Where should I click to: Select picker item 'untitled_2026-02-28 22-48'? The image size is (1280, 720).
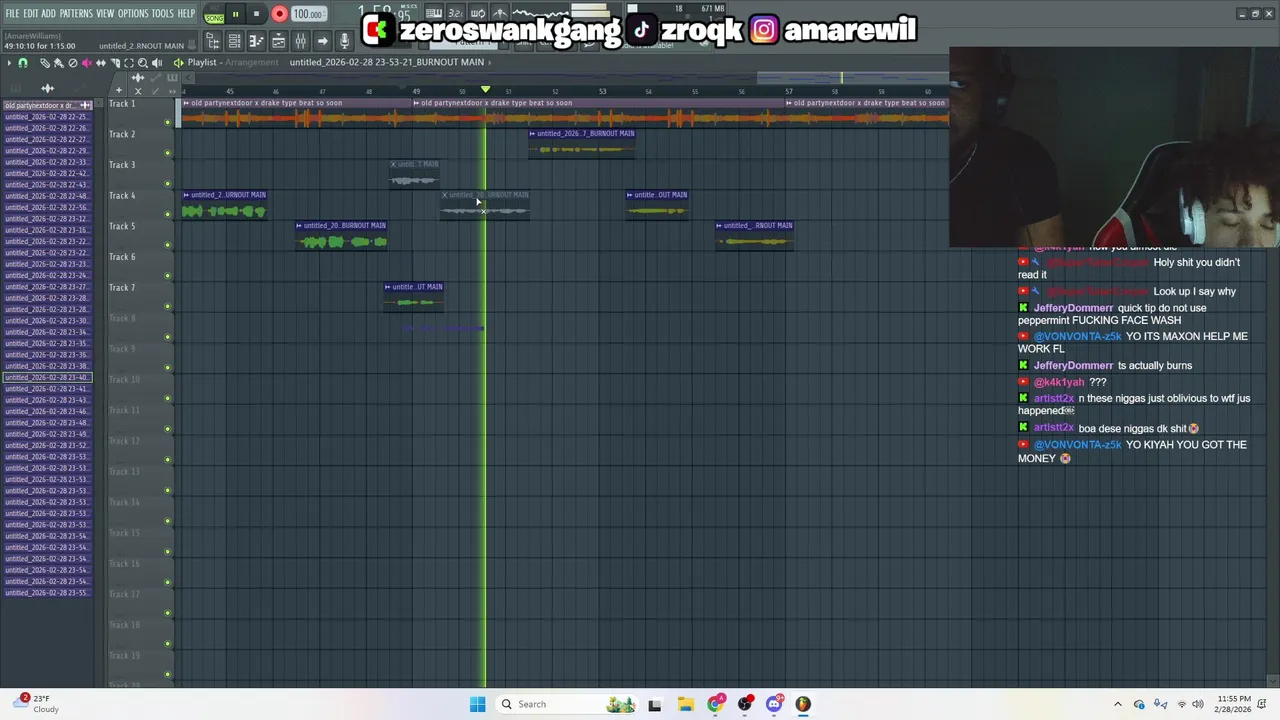[47, 196]
